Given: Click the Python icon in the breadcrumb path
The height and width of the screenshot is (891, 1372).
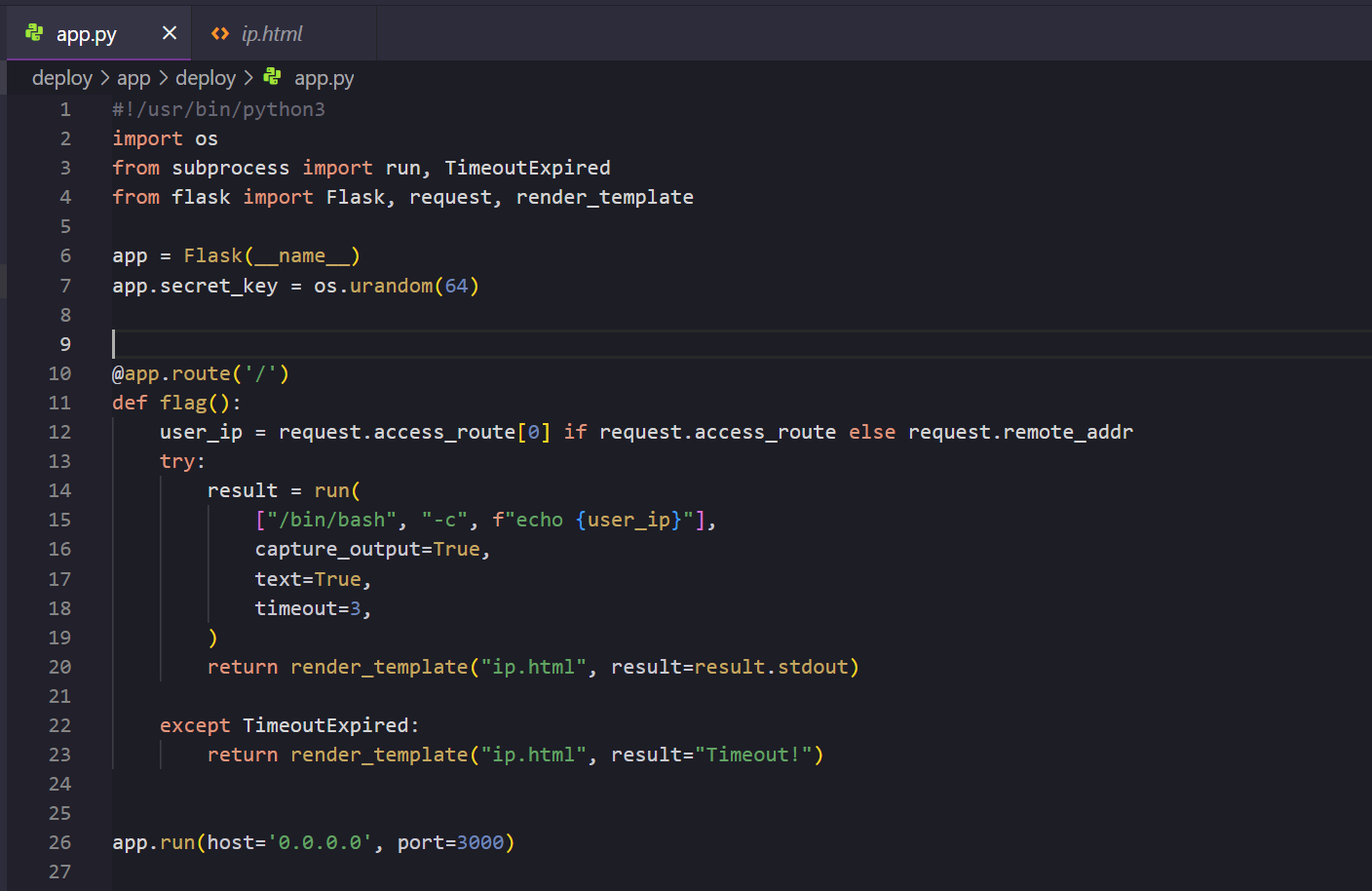Looking at the screenshot, I should point(273,77).
